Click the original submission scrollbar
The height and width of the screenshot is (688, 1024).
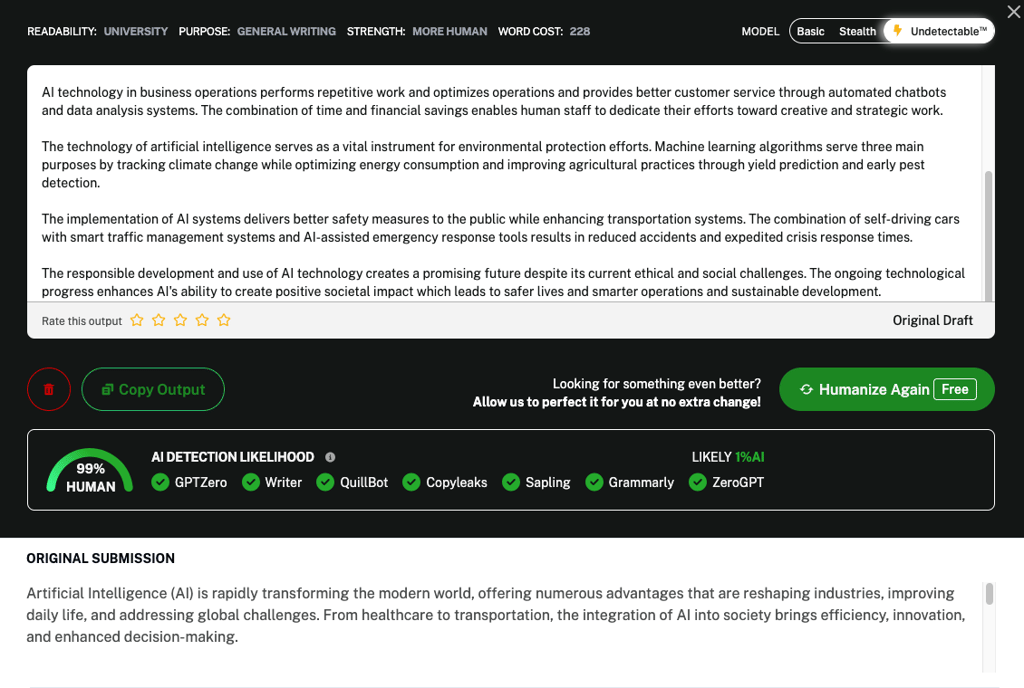[989, 594]
